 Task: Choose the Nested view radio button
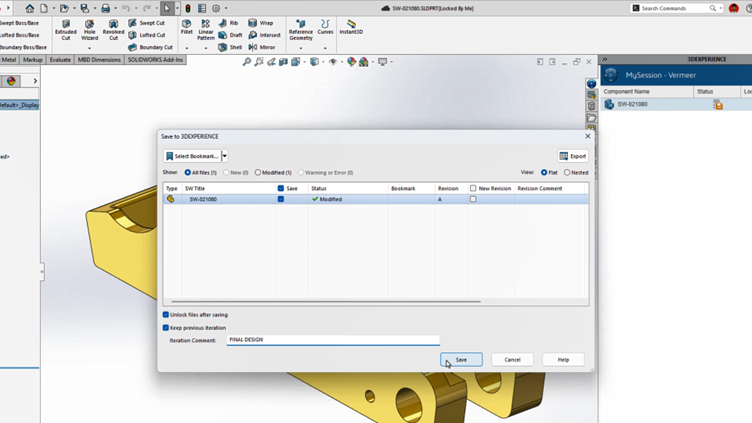tap(567, 172)
